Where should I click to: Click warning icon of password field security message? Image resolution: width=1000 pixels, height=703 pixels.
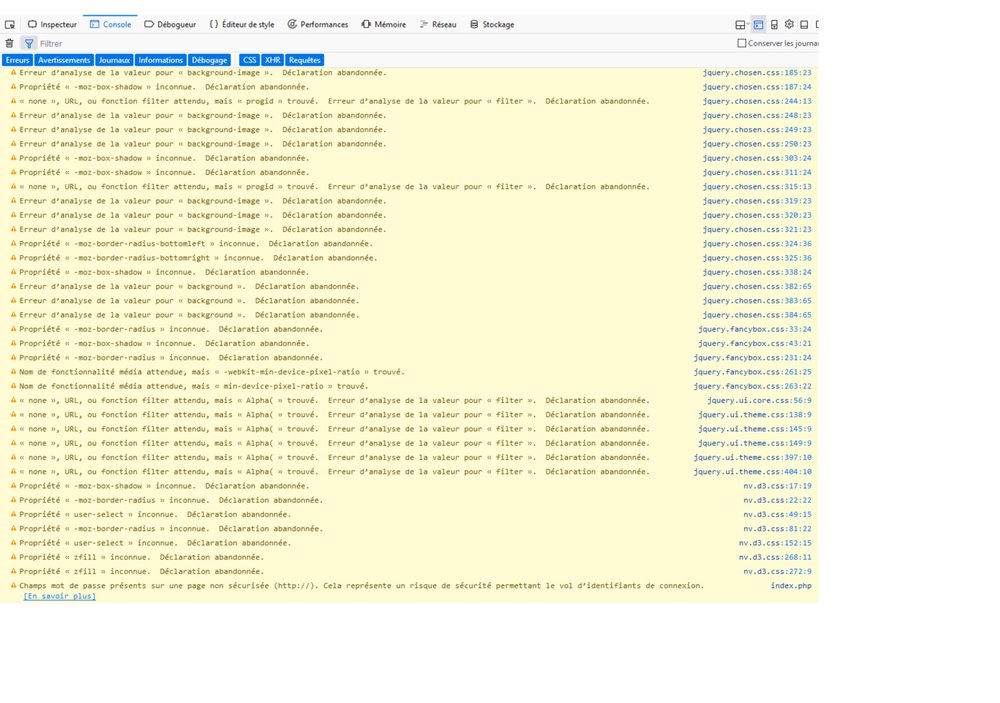click(x=13, y=586)
